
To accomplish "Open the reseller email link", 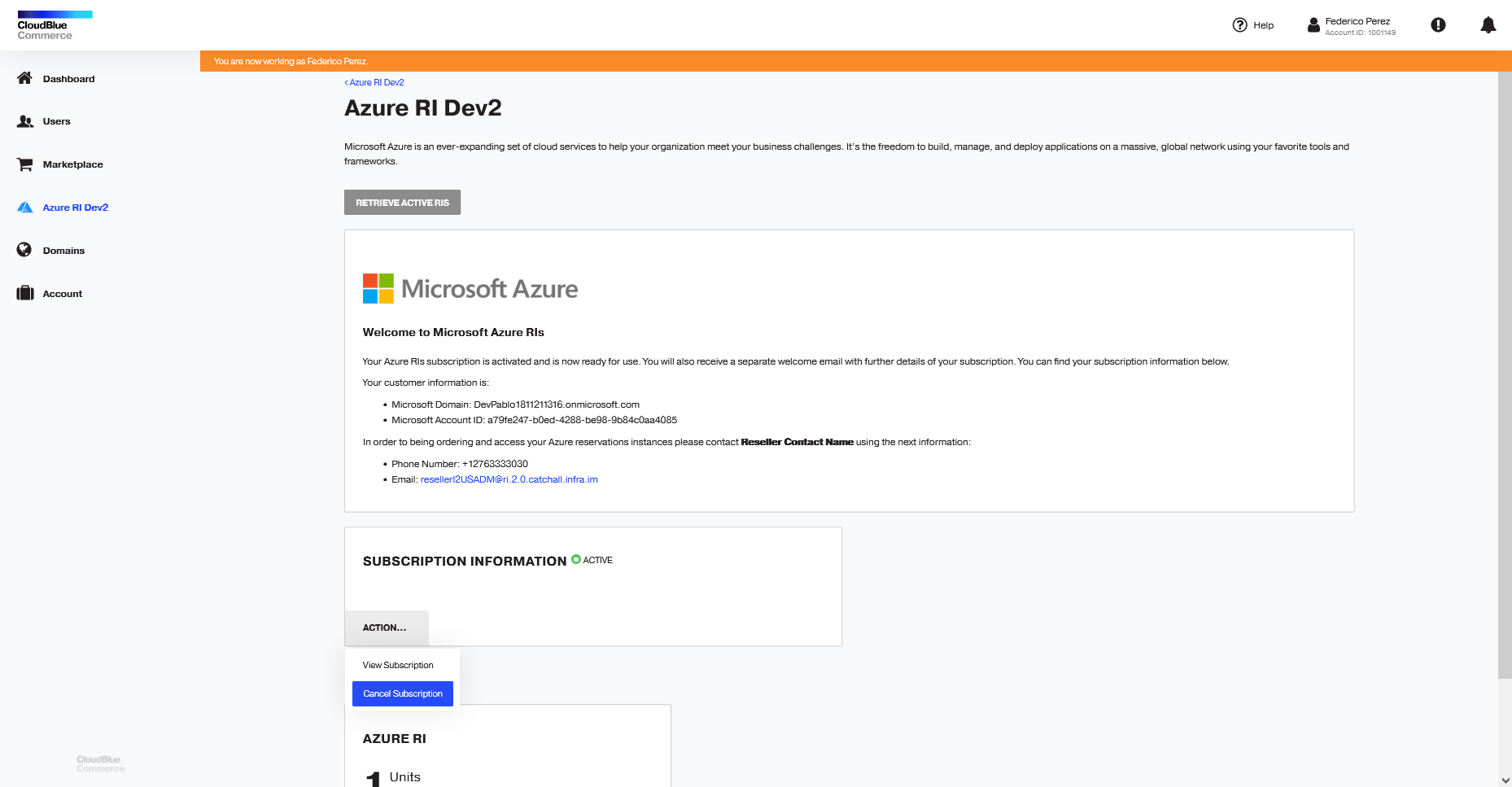I will 509,479.
